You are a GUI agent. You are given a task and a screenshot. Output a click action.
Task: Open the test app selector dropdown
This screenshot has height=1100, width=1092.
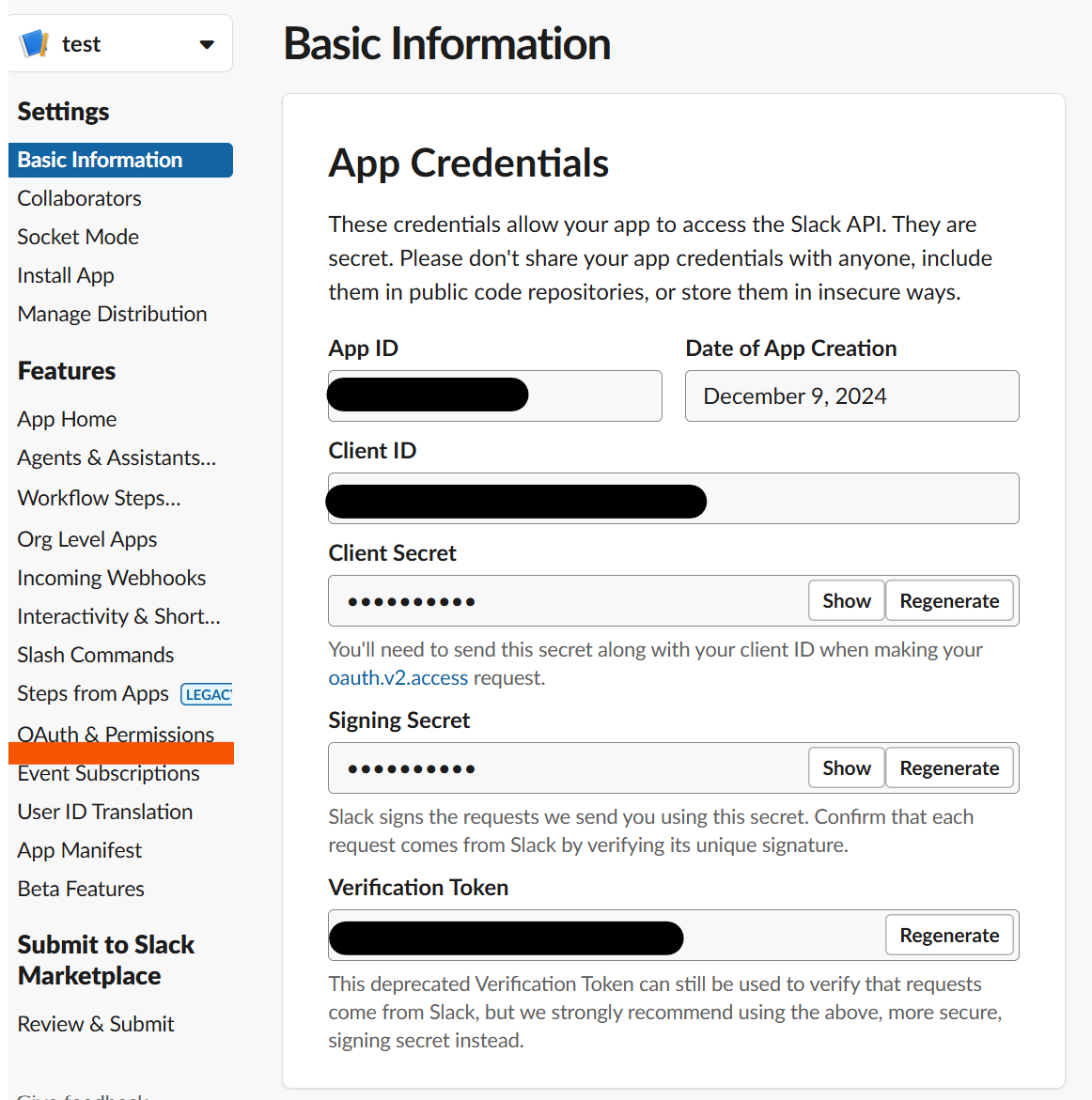(x=120, y=43)
